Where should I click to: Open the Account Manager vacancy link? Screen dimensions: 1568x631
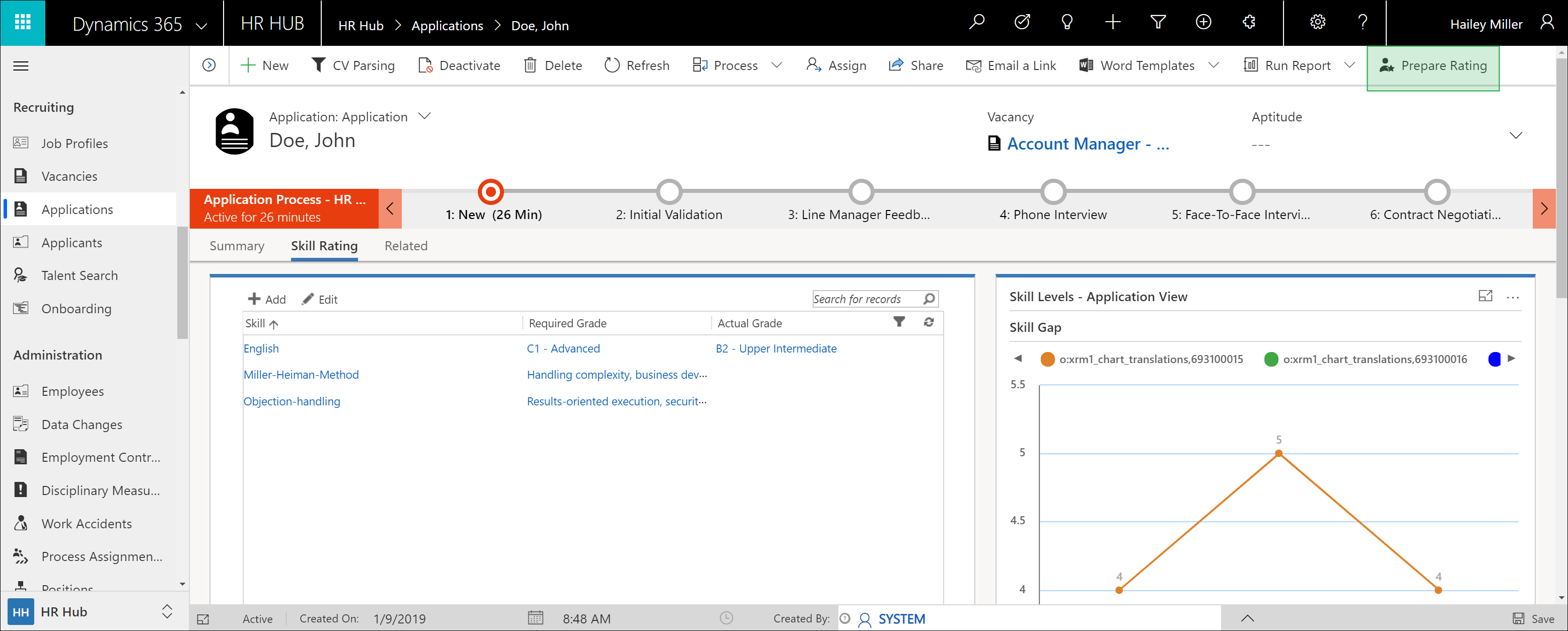(1088, 144)
